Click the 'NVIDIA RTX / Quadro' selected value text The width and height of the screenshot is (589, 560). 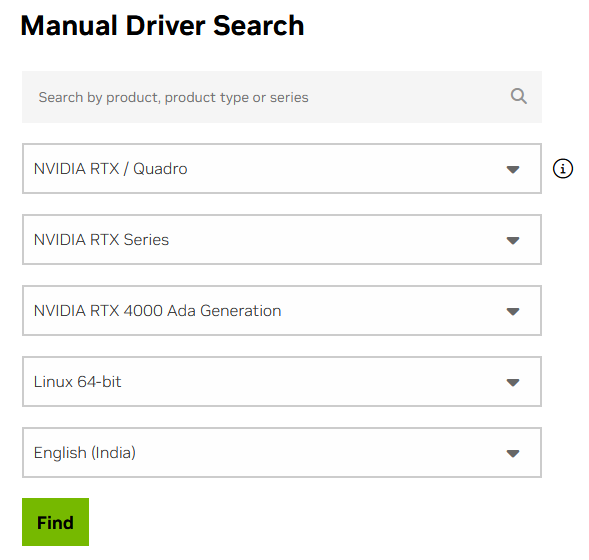110,169
